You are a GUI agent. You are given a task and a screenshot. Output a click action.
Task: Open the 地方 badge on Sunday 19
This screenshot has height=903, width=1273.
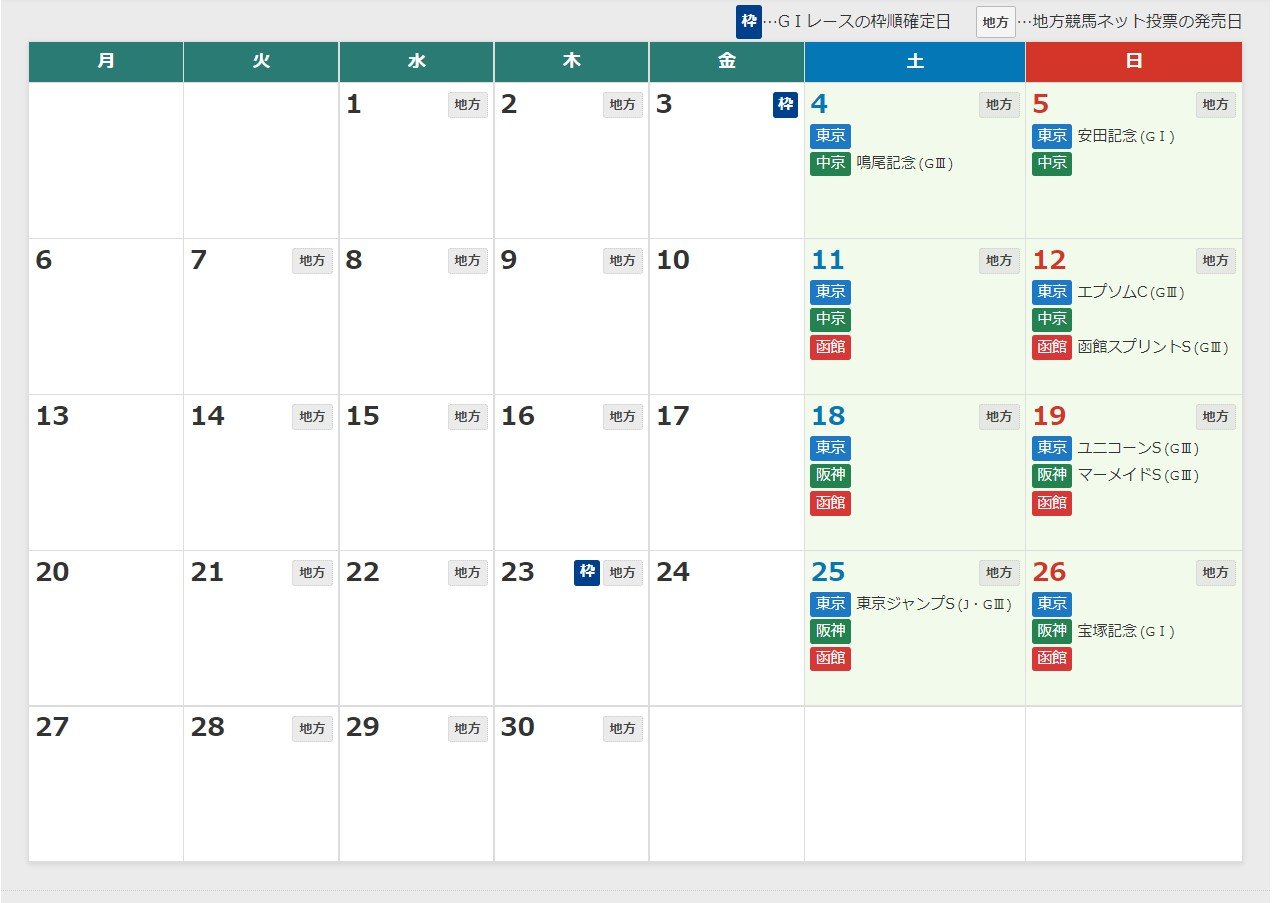point(1216,417)
